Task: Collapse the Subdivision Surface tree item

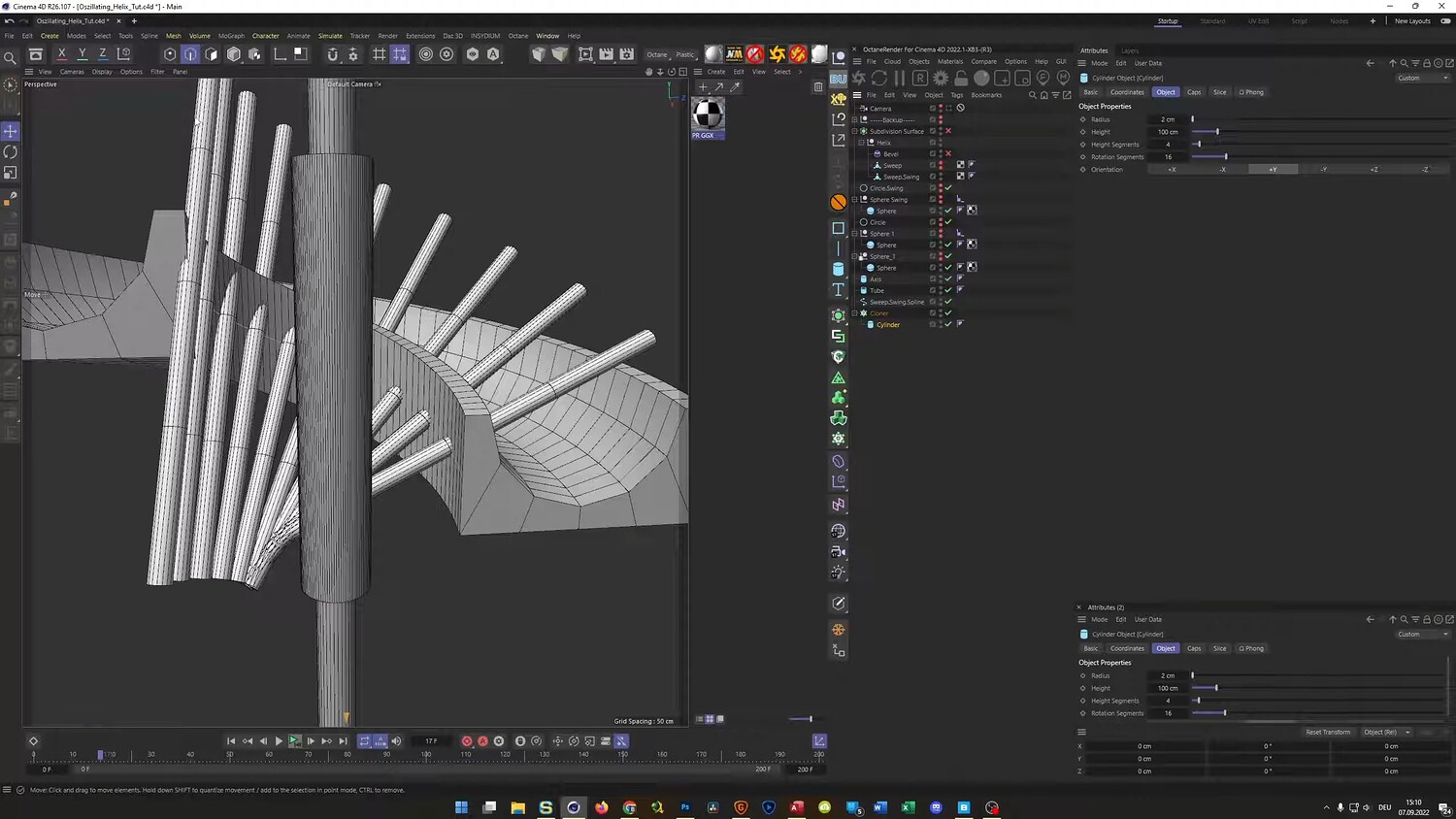Action: coord(855,131)
